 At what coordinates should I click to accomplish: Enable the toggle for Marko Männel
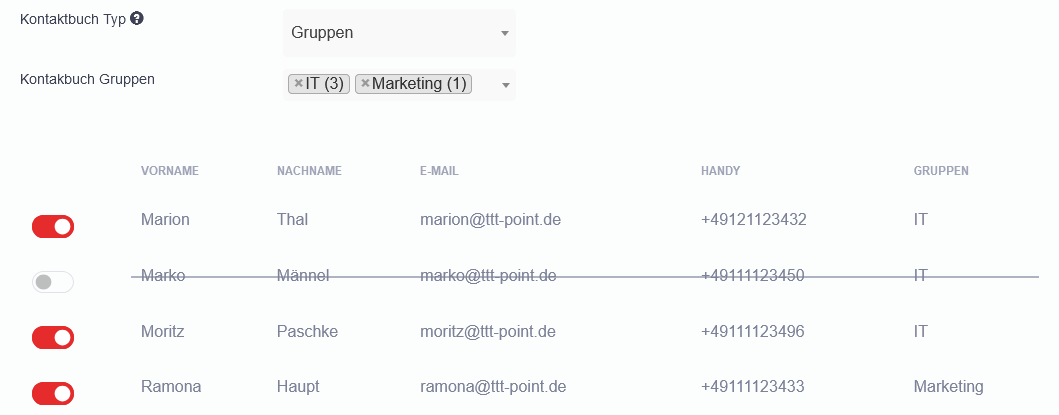53,282
